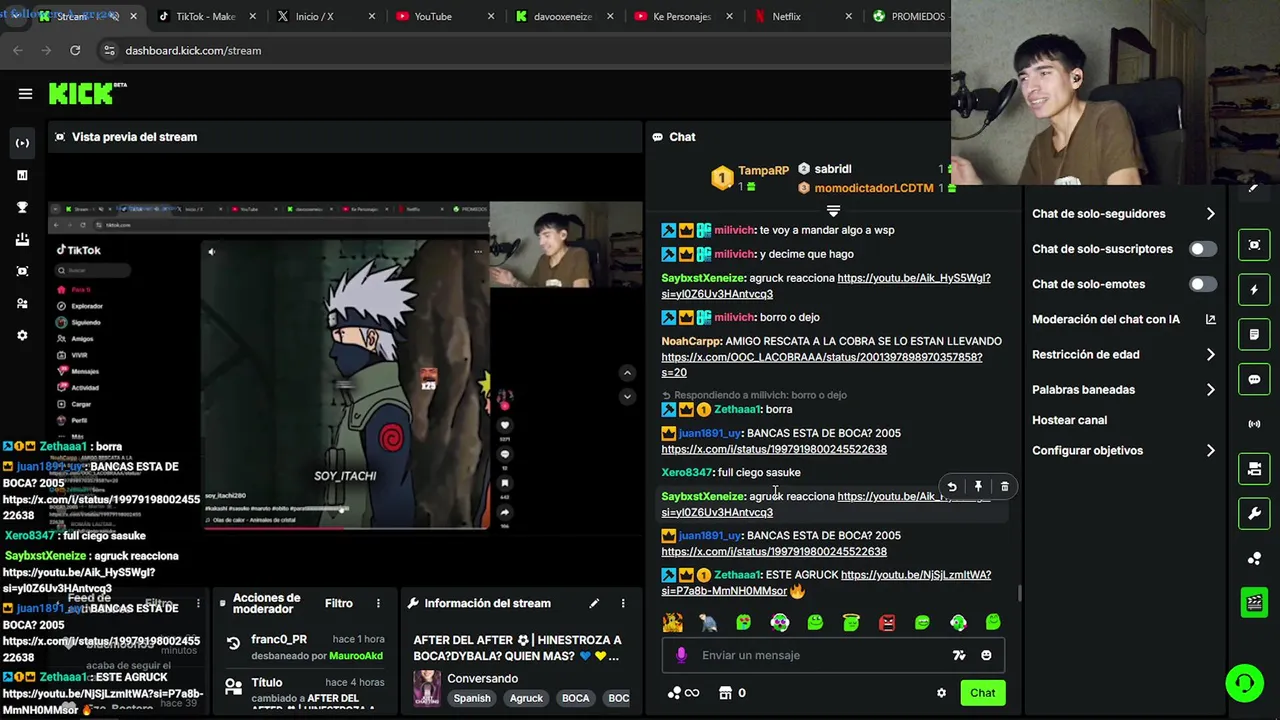The image size is (1280, 720).
Task: Click the camera stream icon in right rail
Action: click(x=1254, y=469)
